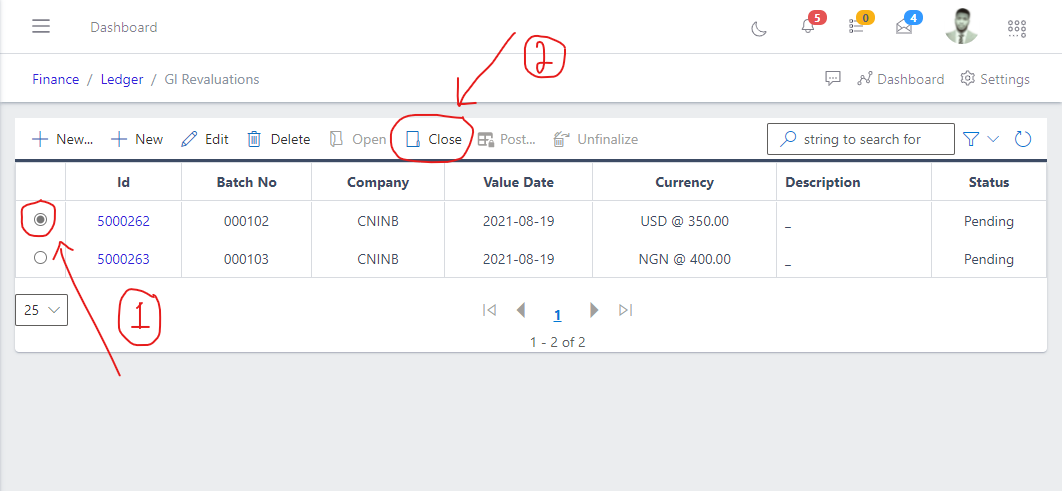Click the Edit pencil button
This screenshot has width=1062, height=491.
click(x=205, y=140)
